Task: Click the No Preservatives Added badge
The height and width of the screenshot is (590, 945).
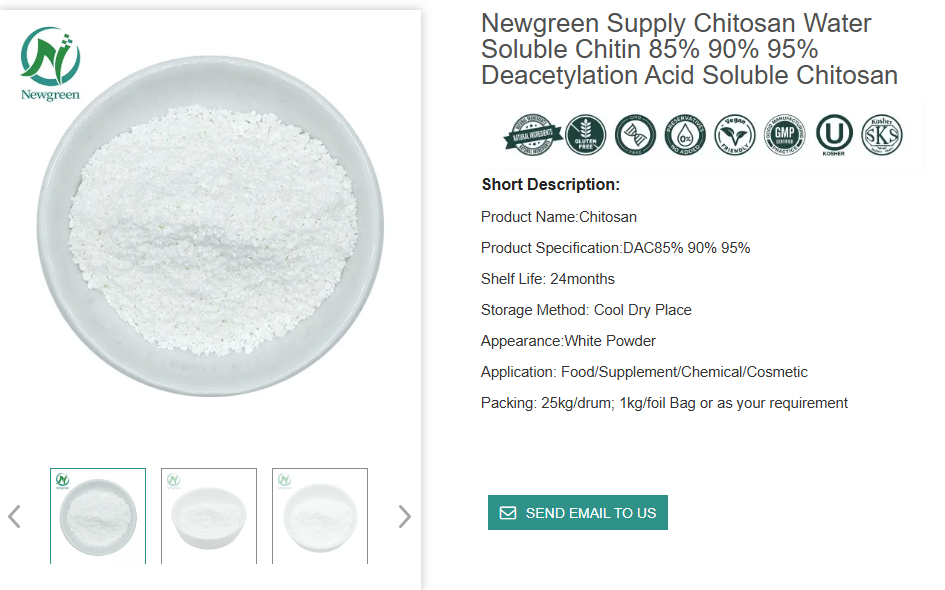Action: 685,135
